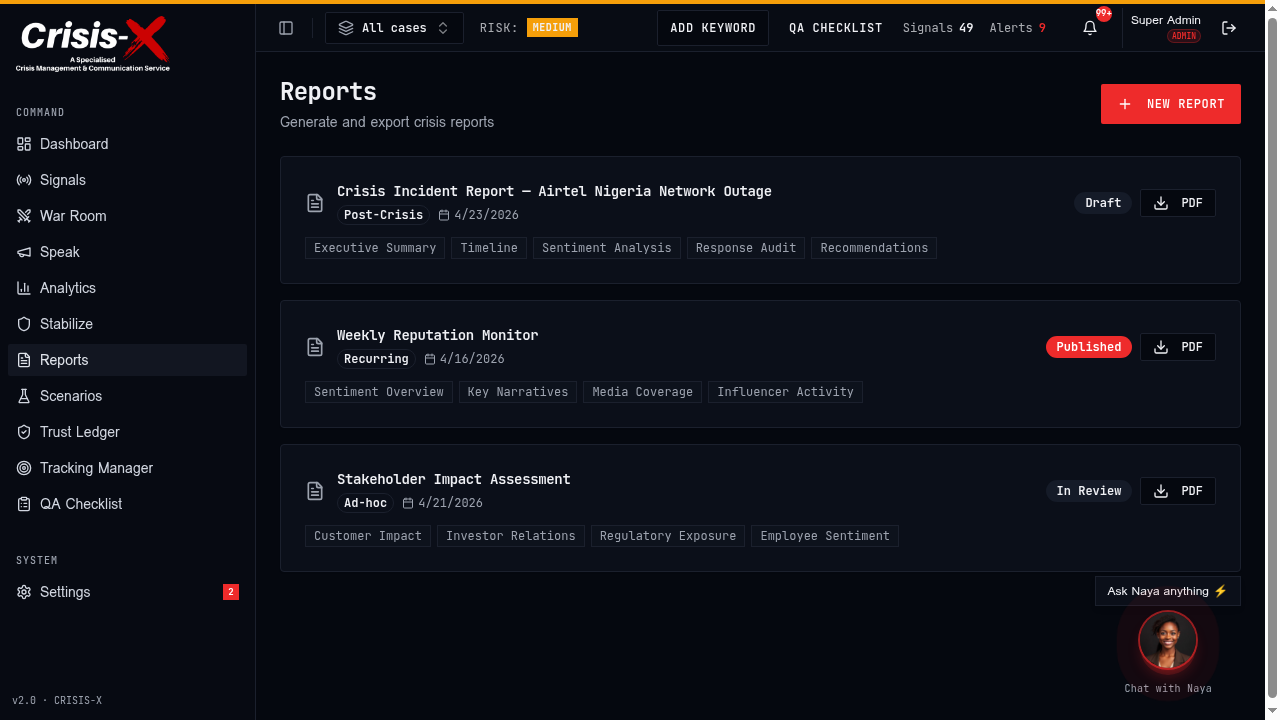Open Super Admin profile
This screenshot has height=720, width=1280.
(1166, 27)
